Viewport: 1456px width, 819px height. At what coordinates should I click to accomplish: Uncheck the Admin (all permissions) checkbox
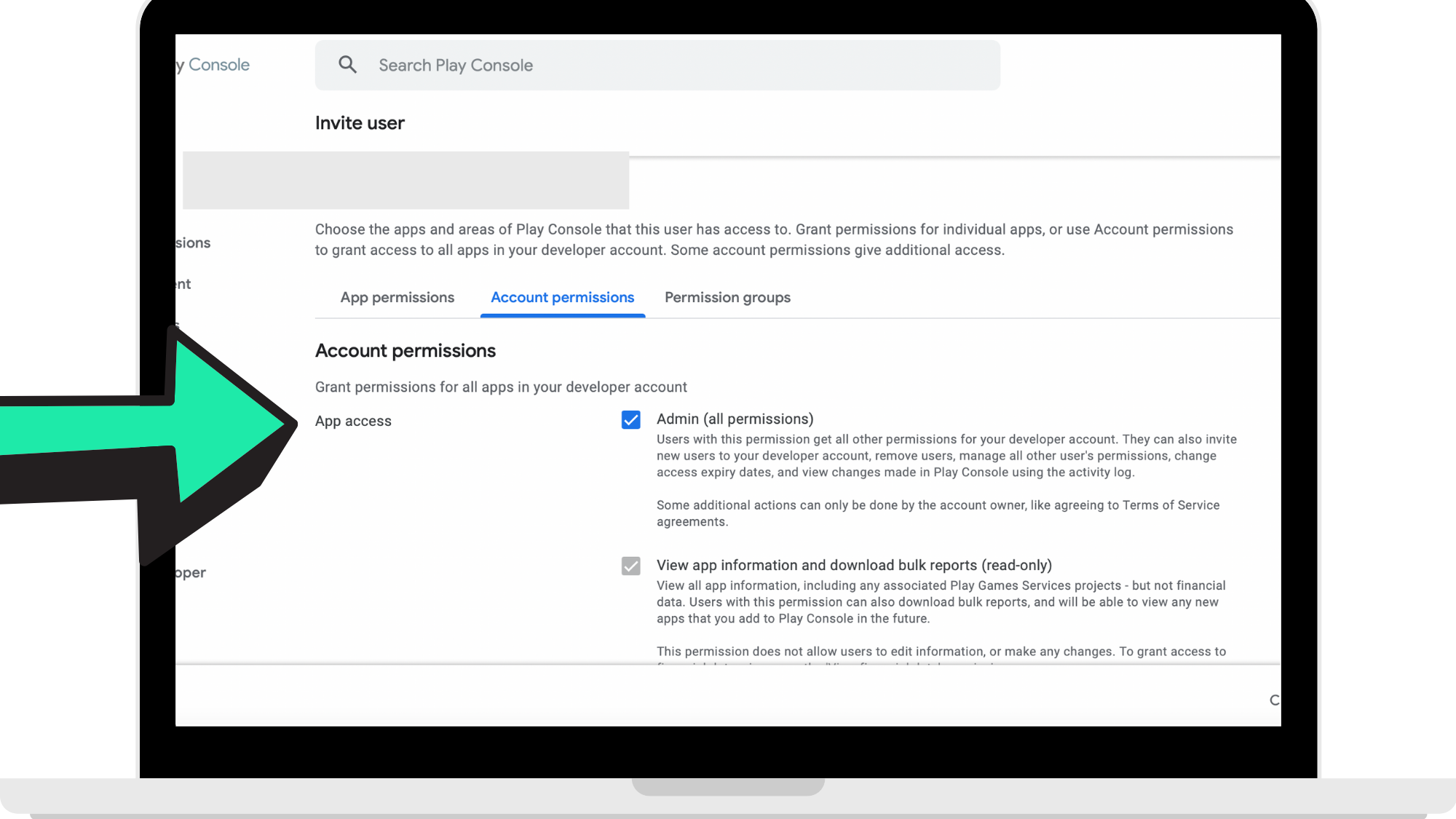630,420
